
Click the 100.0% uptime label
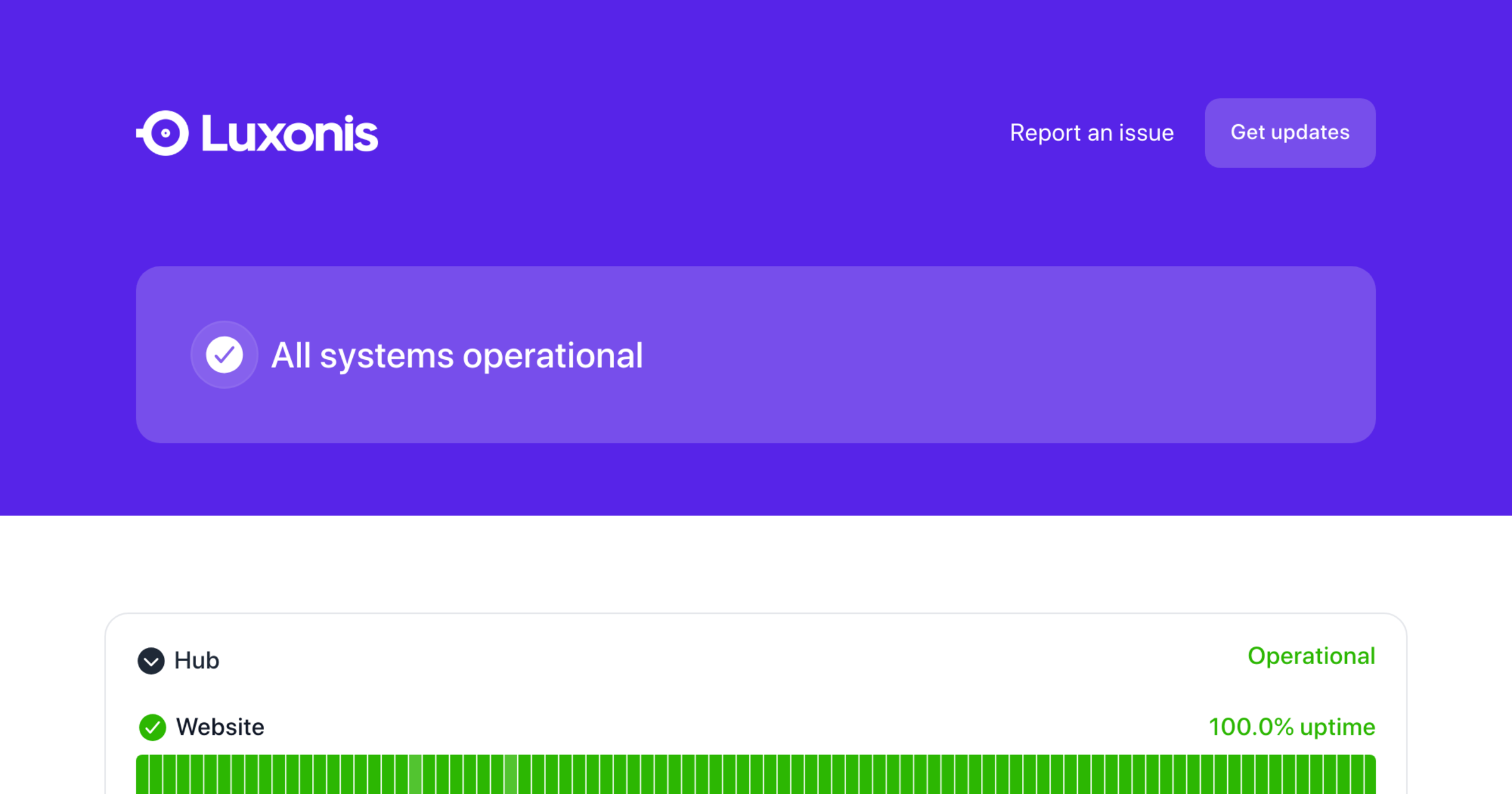click(1291, 727)
